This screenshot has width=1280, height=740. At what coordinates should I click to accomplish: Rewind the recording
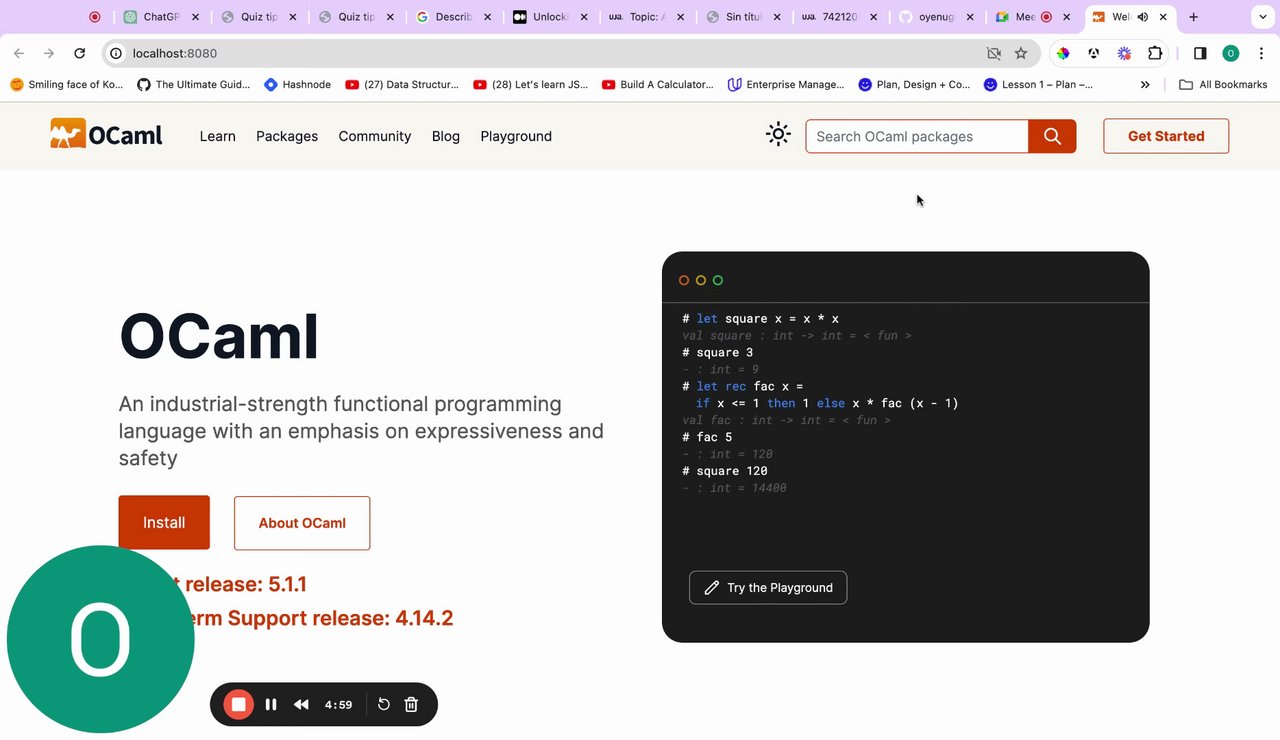(301, 704)
